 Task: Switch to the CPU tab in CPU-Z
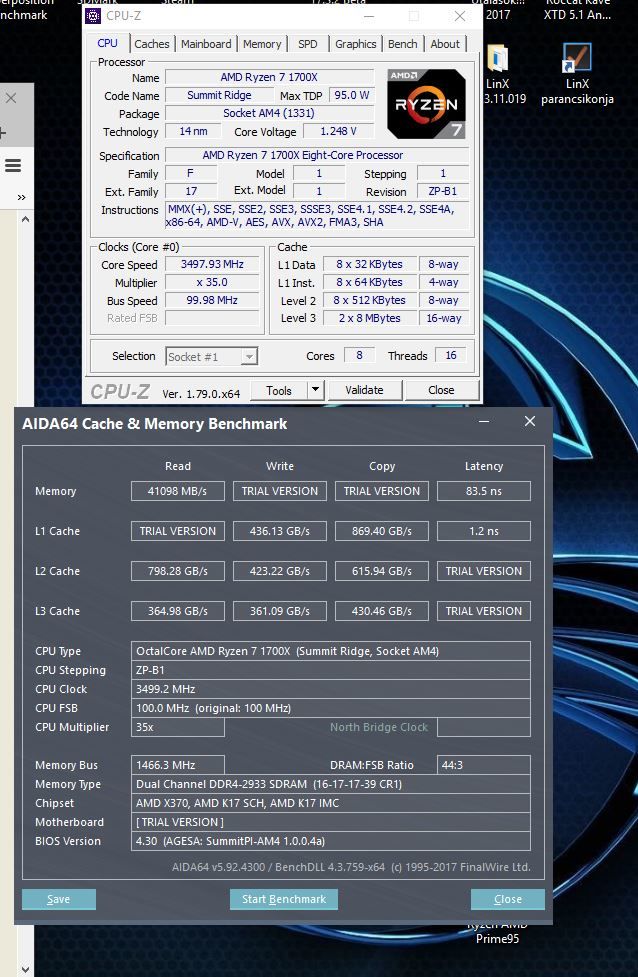coord(107,43)
